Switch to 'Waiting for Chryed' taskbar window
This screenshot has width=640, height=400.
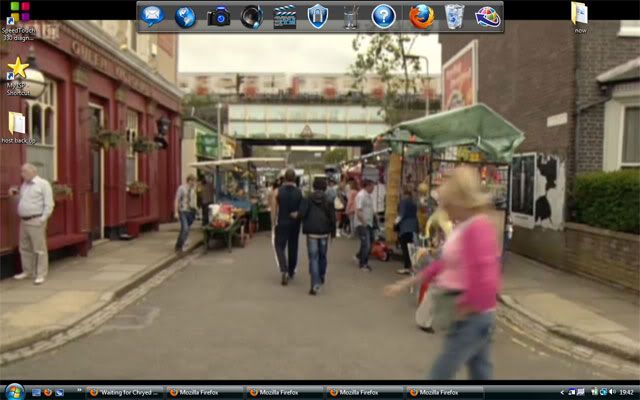(125, 393)
